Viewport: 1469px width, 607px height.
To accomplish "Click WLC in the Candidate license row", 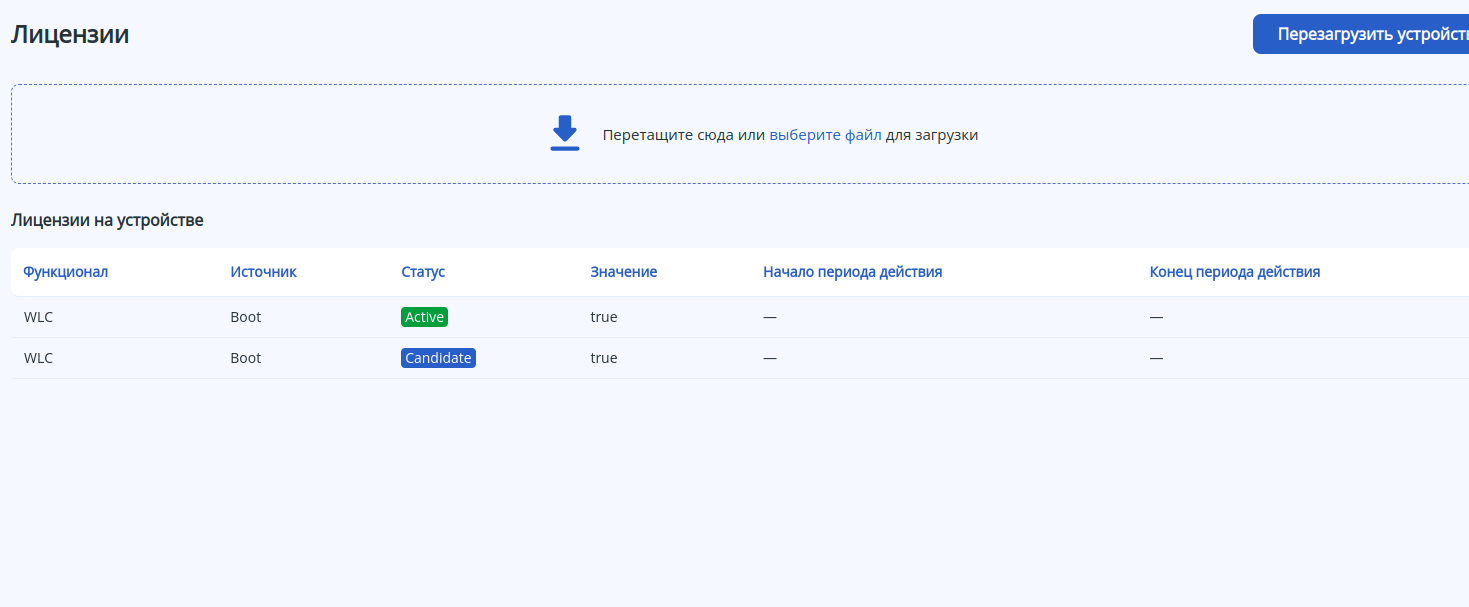I will pos(38,358).
